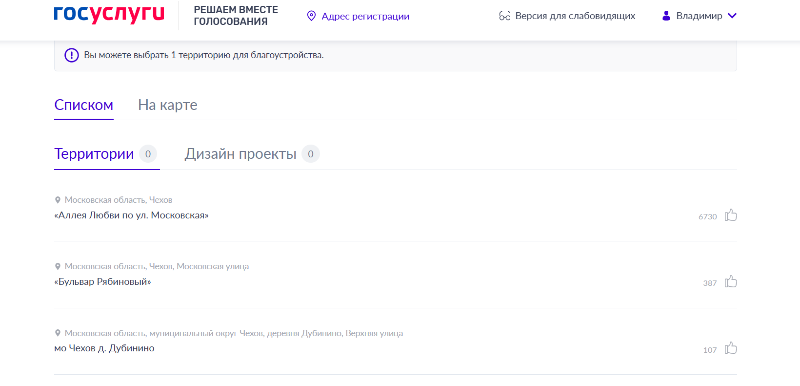800x386 pixels.
Task: Click the user profile icon beside Владимир
Action: click(666, 16)
